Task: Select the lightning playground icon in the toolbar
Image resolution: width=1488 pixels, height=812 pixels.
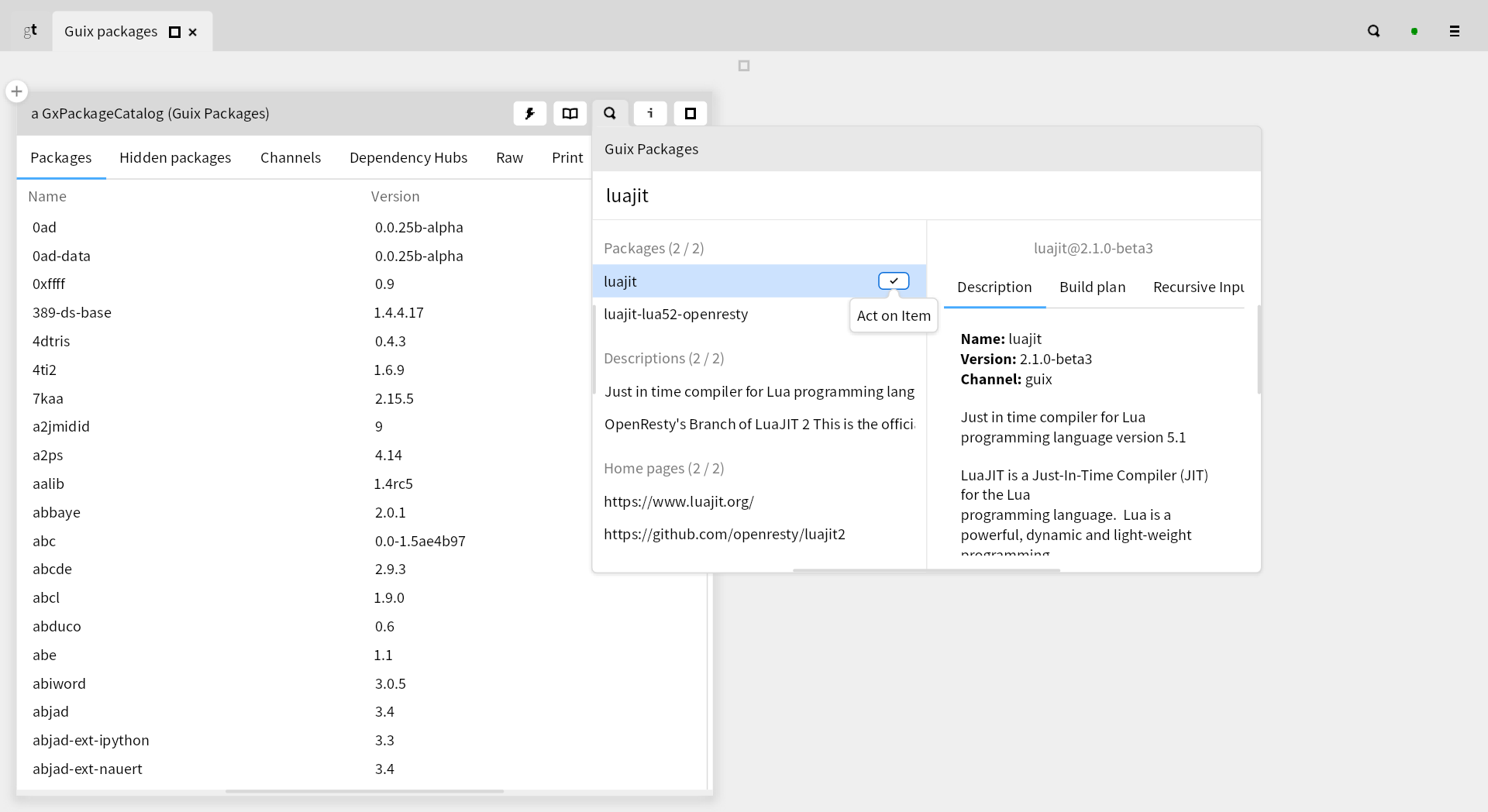Action: coord(530,113)
